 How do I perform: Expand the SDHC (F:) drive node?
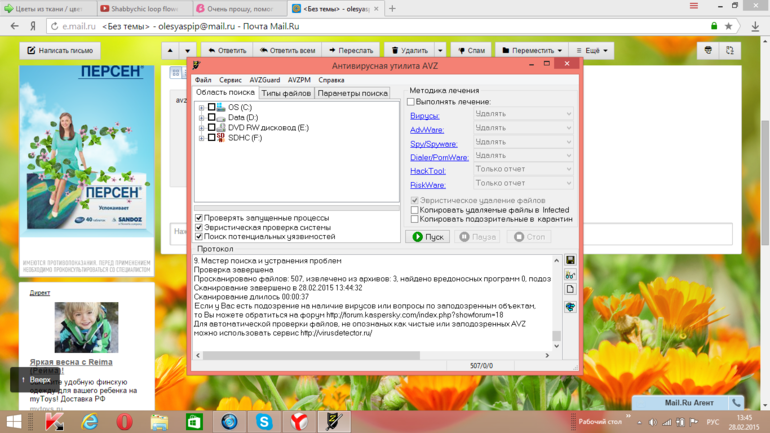coord(201,138)
